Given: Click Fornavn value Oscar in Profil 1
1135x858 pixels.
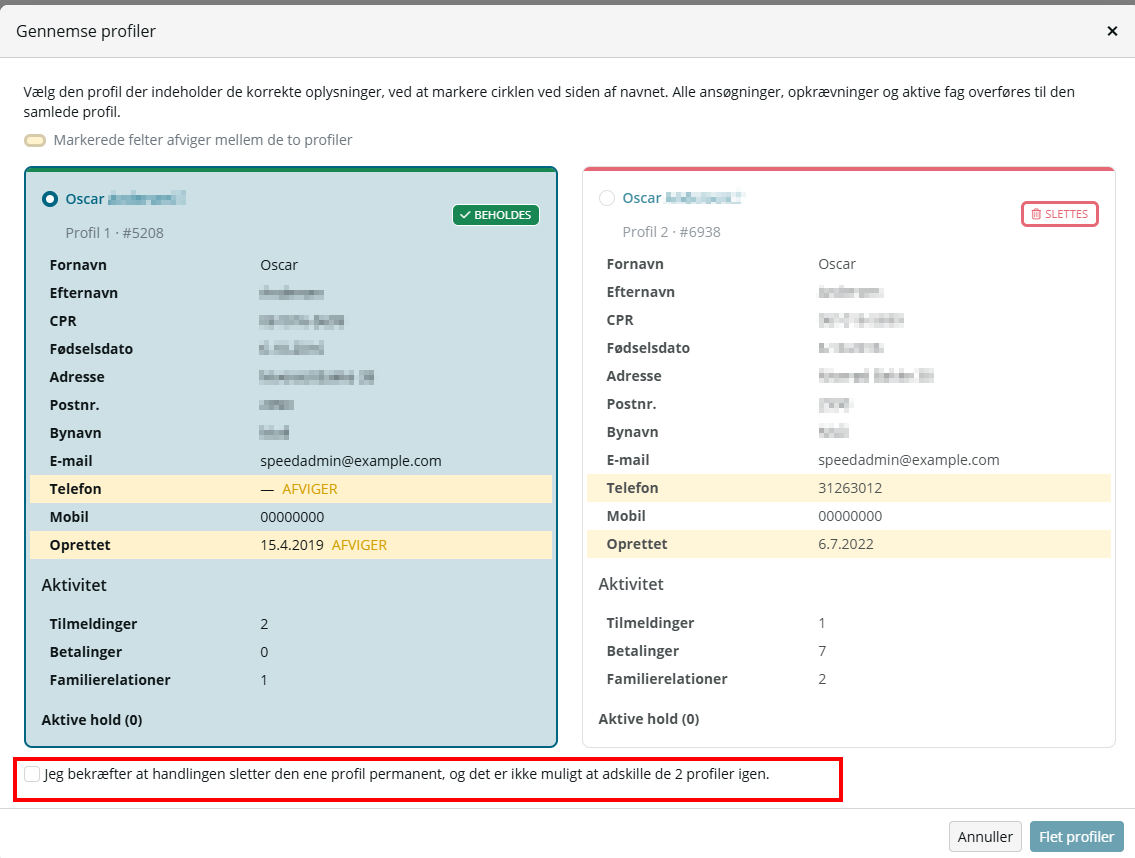Looking at the screenshot, I should pos(279,266).
